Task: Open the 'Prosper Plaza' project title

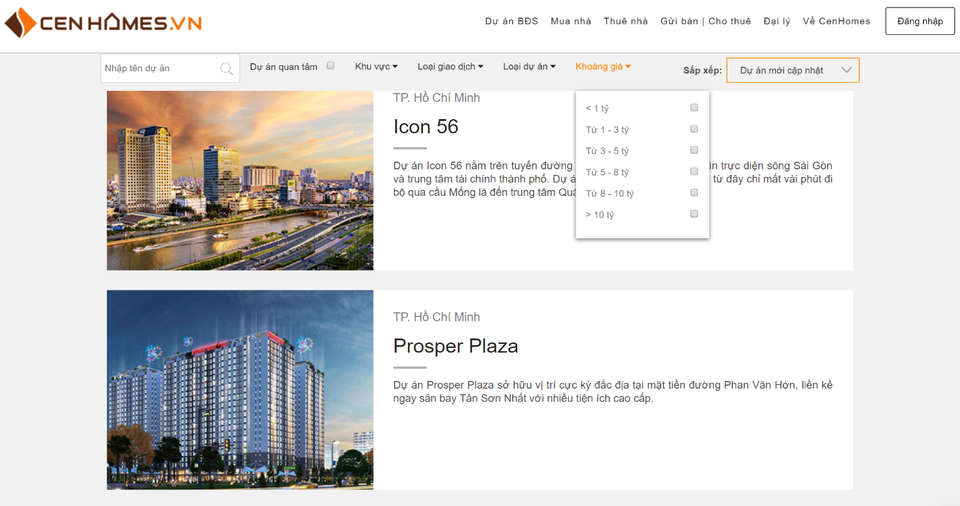Action: coord(456,346)
